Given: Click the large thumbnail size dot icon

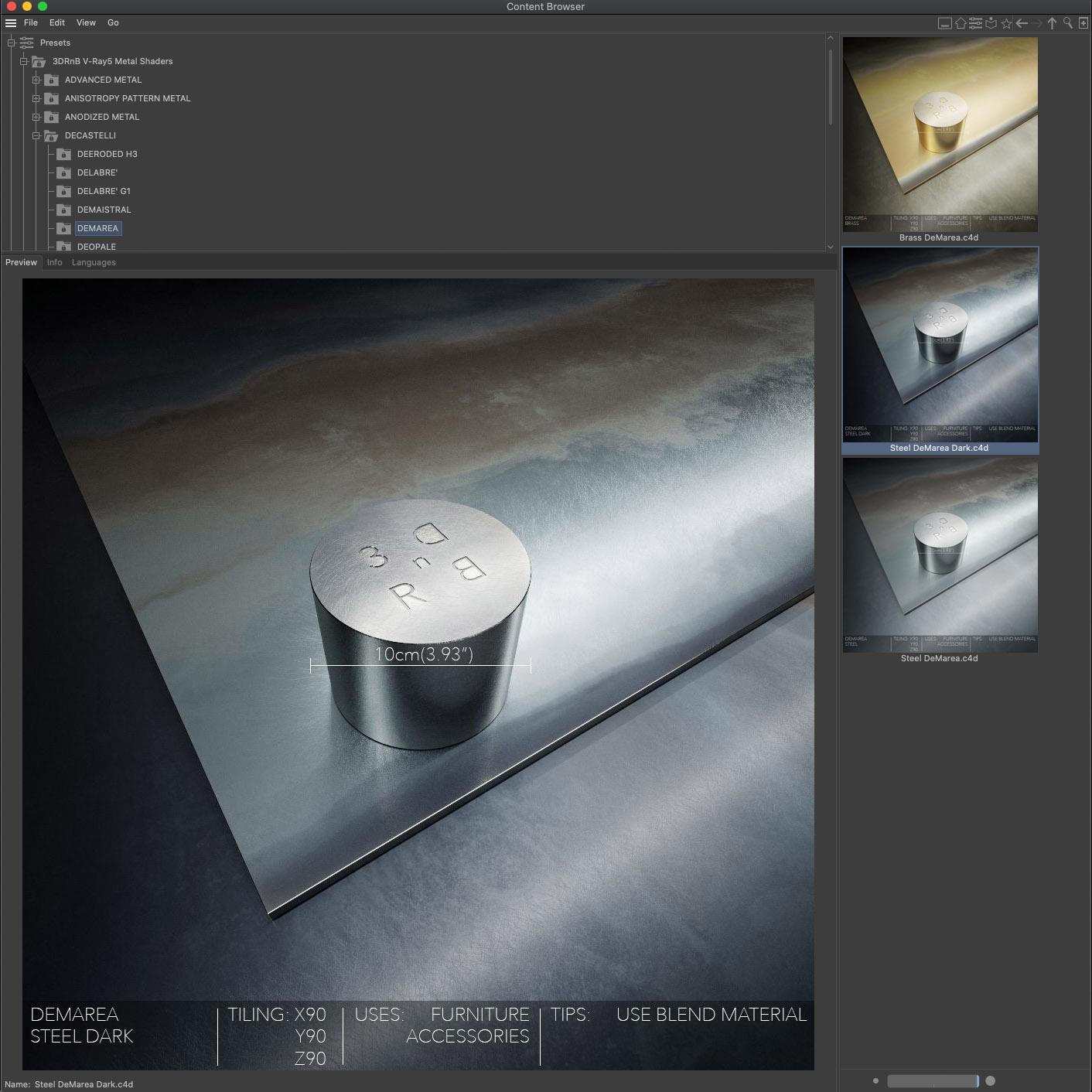Looking at the screenshot, I should pos(991,1081).
